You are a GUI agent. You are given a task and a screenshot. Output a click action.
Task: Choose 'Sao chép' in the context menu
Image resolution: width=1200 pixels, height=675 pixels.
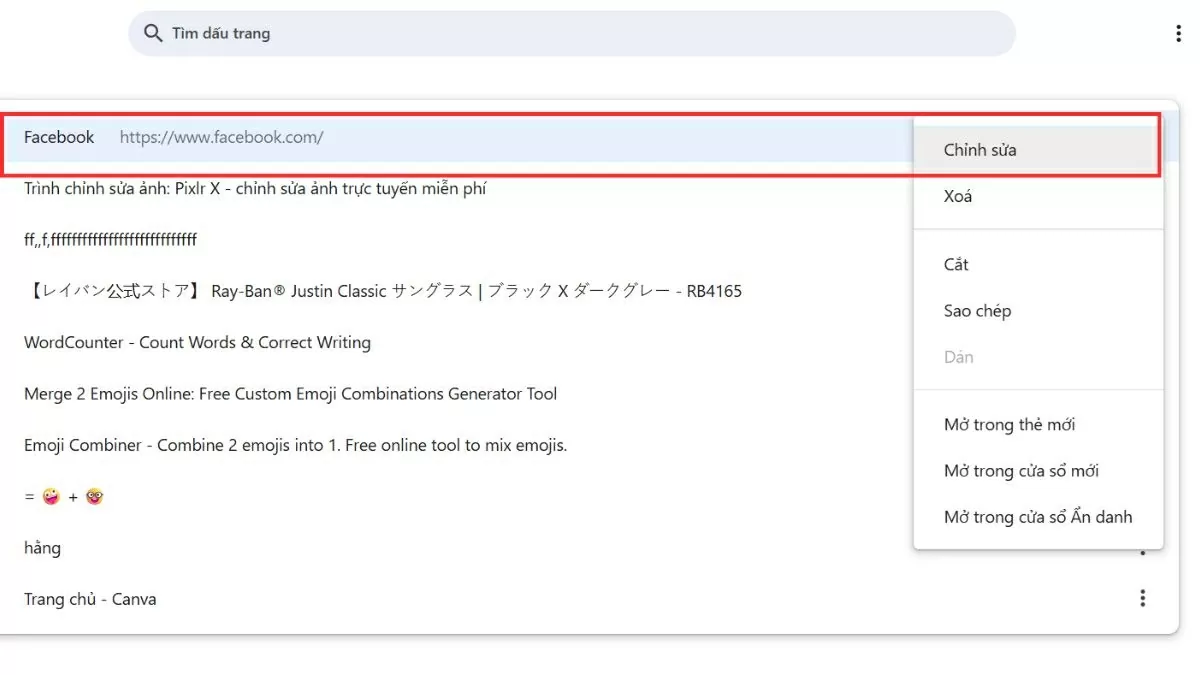point(977,311)
